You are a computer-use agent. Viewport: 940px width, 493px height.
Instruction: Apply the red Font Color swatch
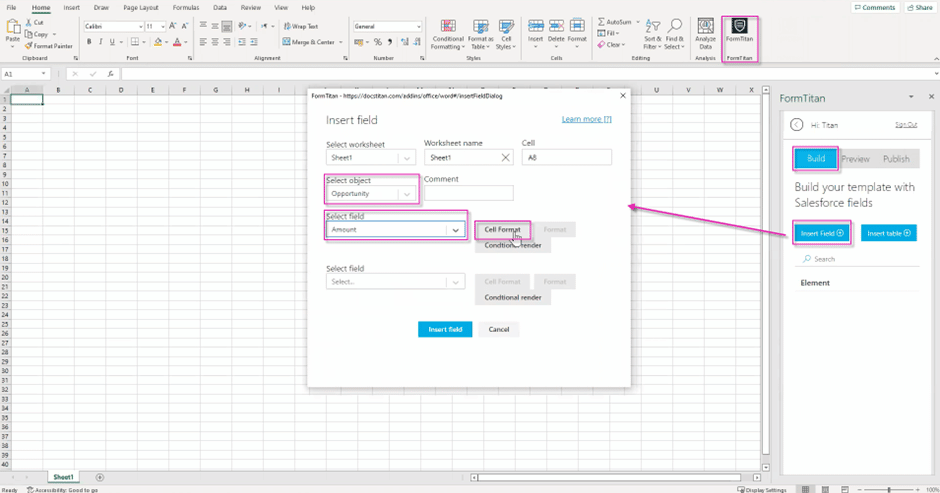coord(177,42)
